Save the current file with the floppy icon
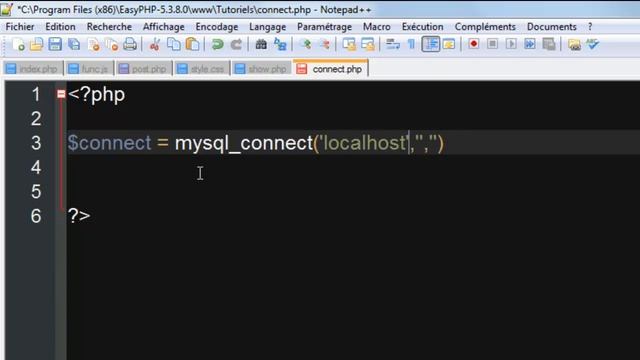This screenshot has width=640, height=360. point(55,44)
